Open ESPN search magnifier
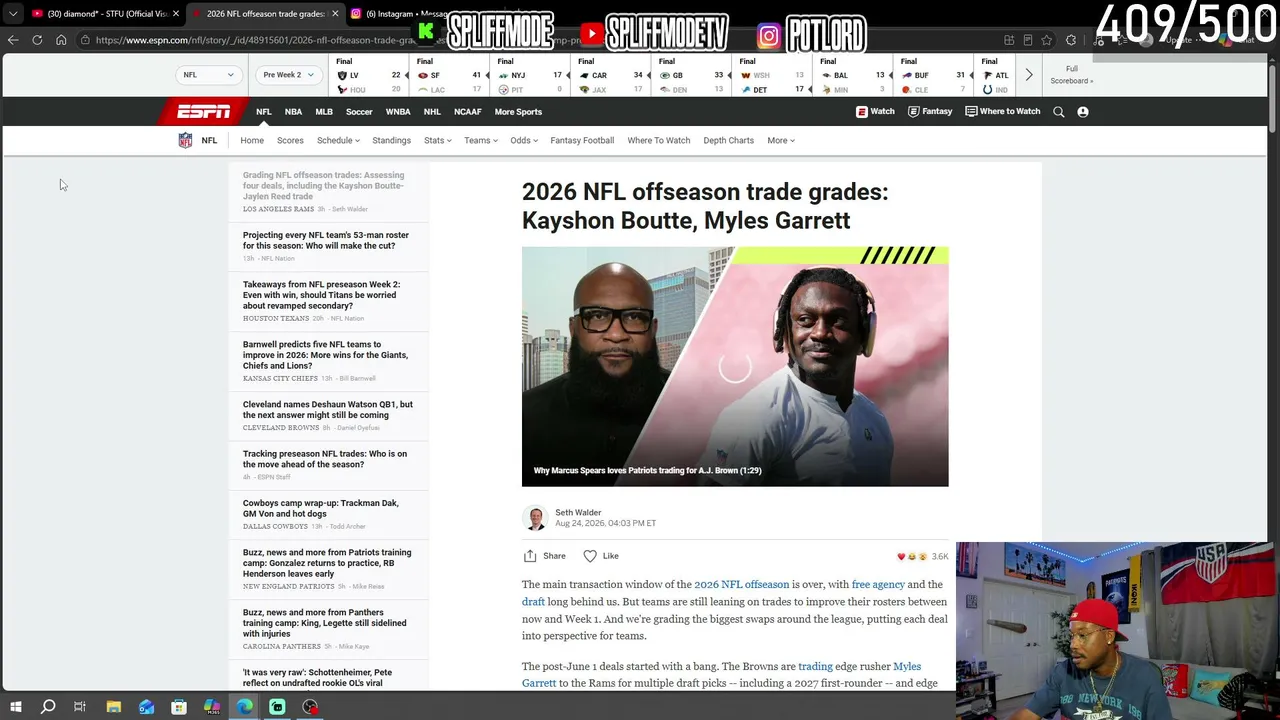 1059,112
